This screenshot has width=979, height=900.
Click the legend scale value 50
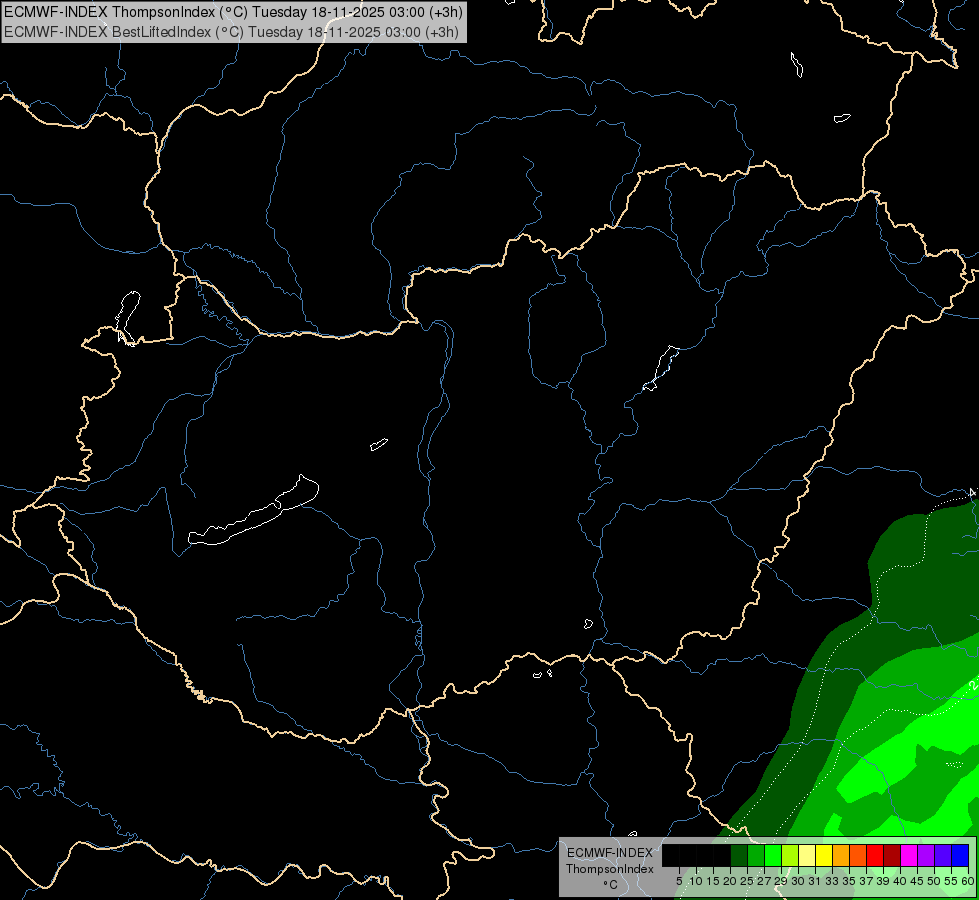pos(934,881)
